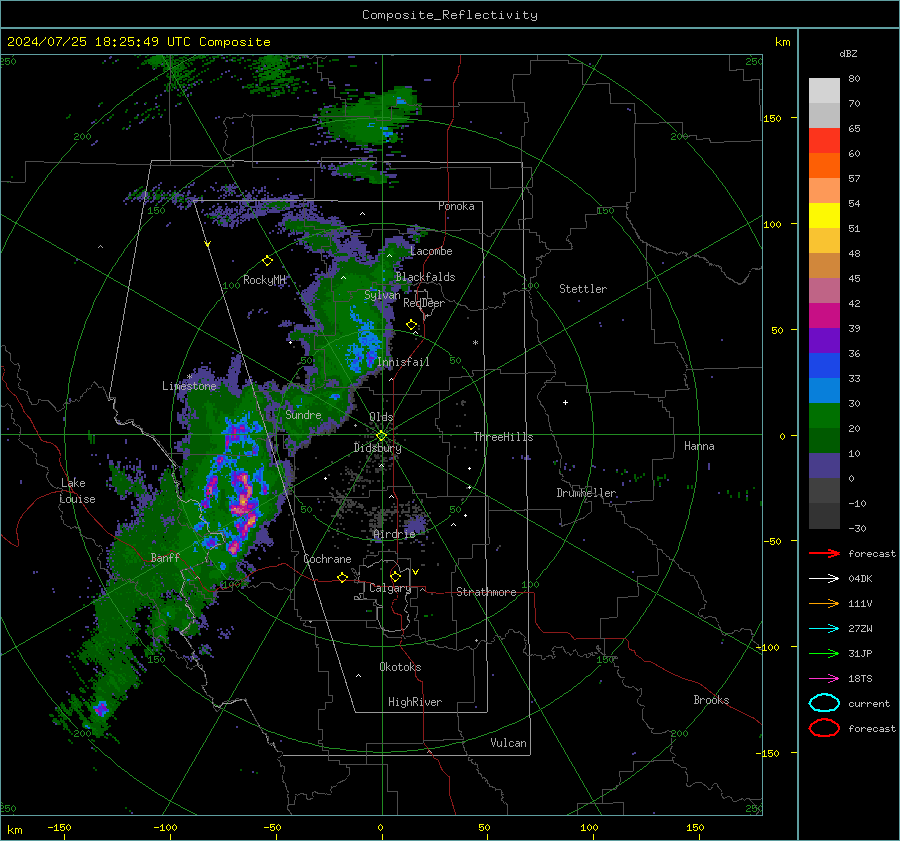Click the purple swatch between 39 and 36 dBZ
Viewport: 900px width, 841px height.
tap(824, 340)
